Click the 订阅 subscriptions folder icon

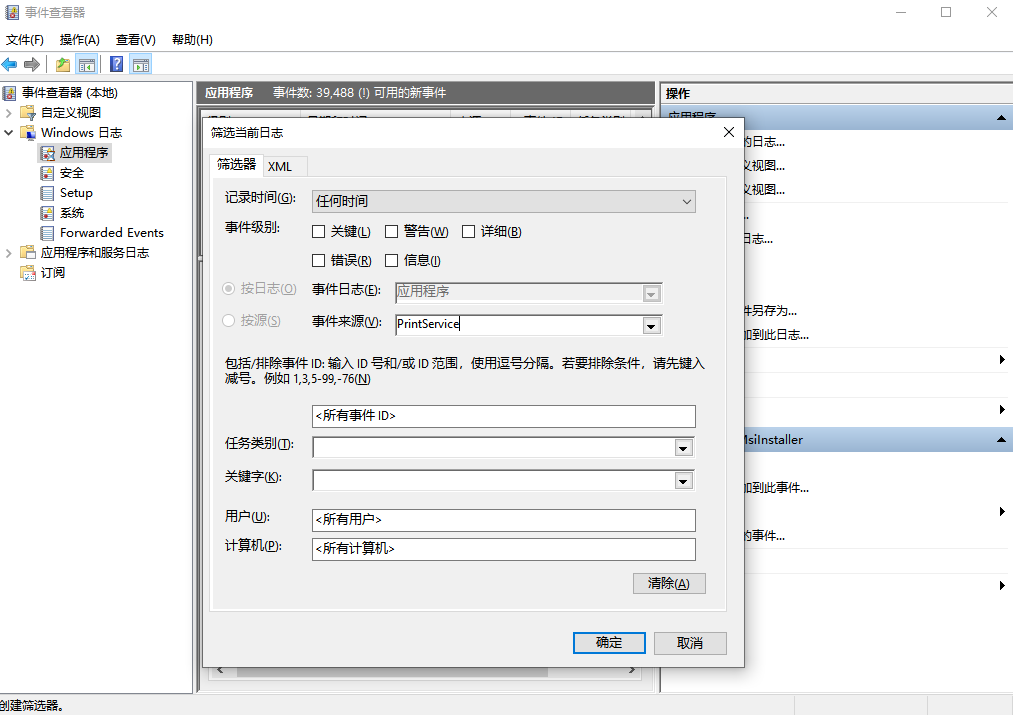(28, 273)
